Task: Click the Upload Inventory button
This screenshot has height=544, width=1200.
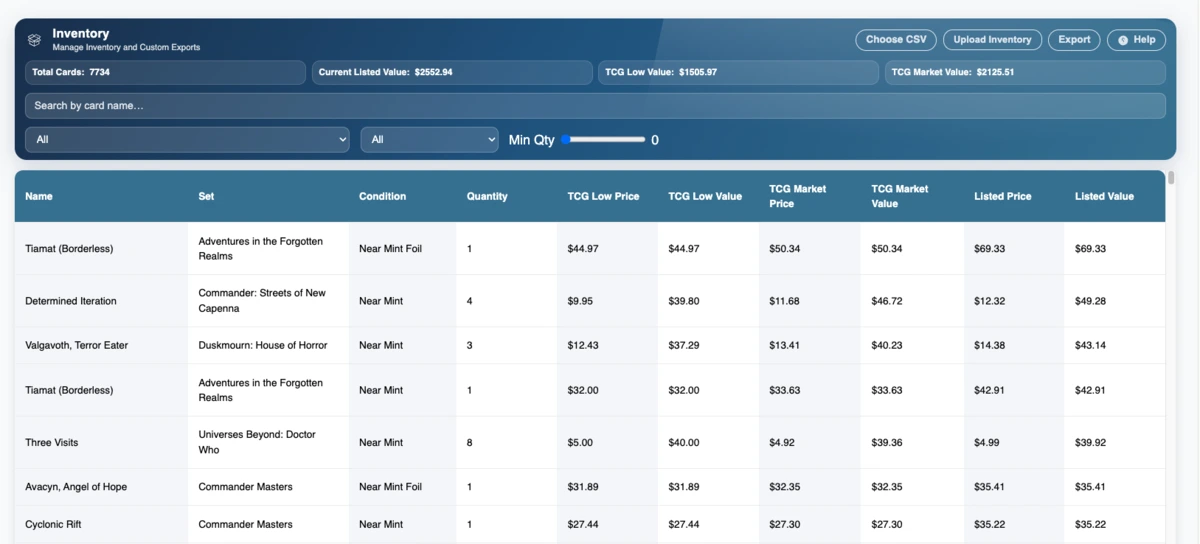Action: click(992, 40)
